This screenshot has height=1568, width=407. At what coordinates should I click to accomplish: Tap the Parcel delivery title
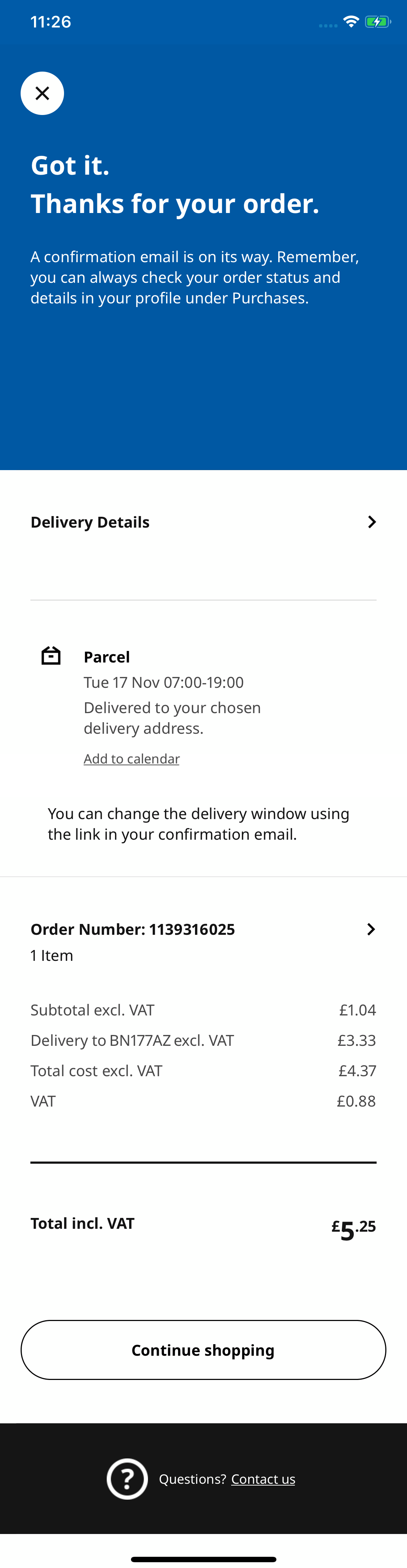[x=107, y=657]
